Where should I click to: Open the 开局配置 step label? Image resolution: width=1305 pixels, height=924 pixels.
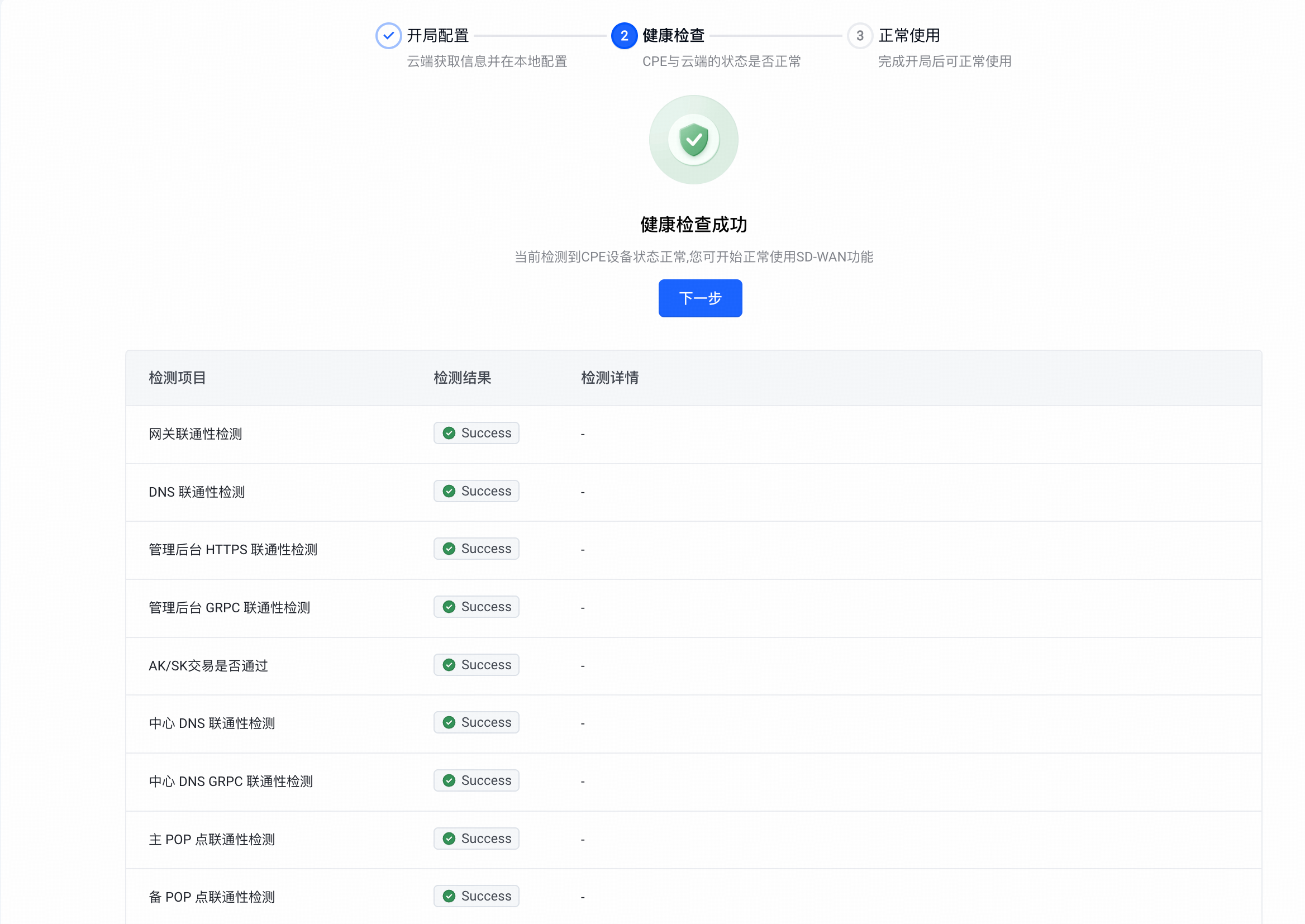pos(437,36)
